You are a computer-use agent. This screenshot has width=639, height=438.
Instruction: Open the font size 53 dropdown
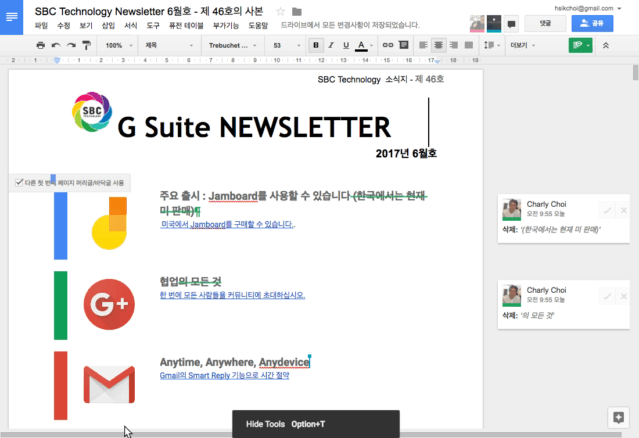pos(286,45)
